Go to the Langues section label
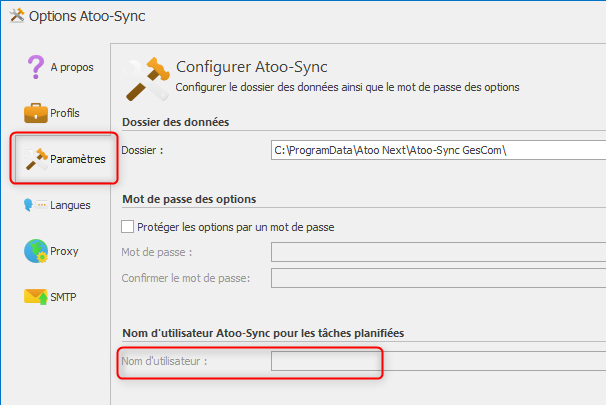Viewport: 606px width, 405px height. 70,205
